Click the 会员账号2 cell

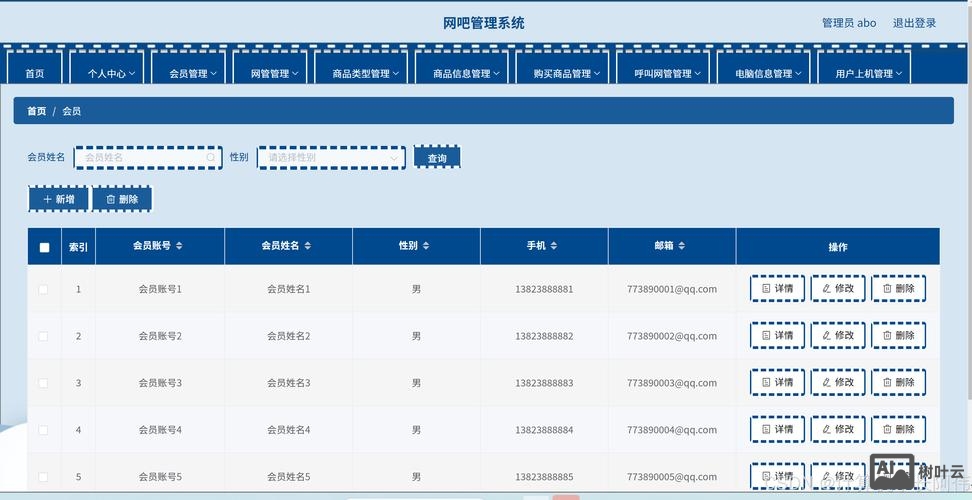point(161,336)
